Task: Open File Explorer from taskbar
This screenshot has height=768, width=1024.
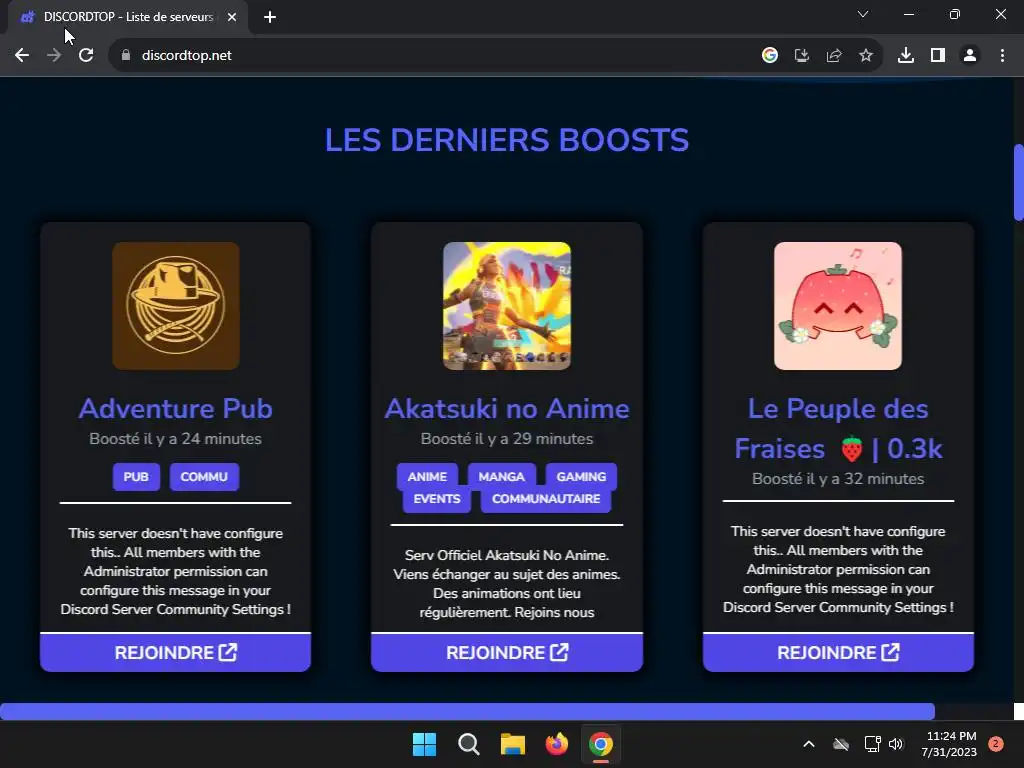Action: [513, 744]
